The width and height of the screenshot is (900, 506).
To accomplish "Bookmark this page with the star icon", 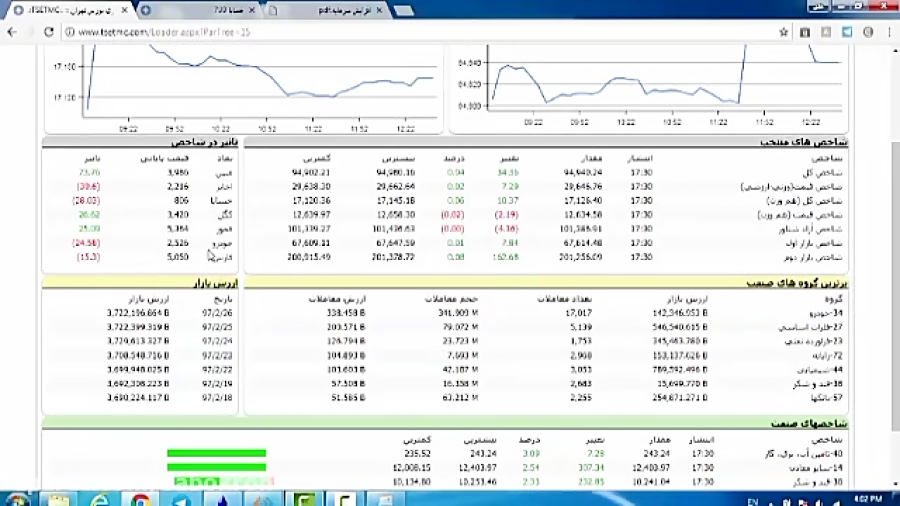I will (x=783, y=32).
